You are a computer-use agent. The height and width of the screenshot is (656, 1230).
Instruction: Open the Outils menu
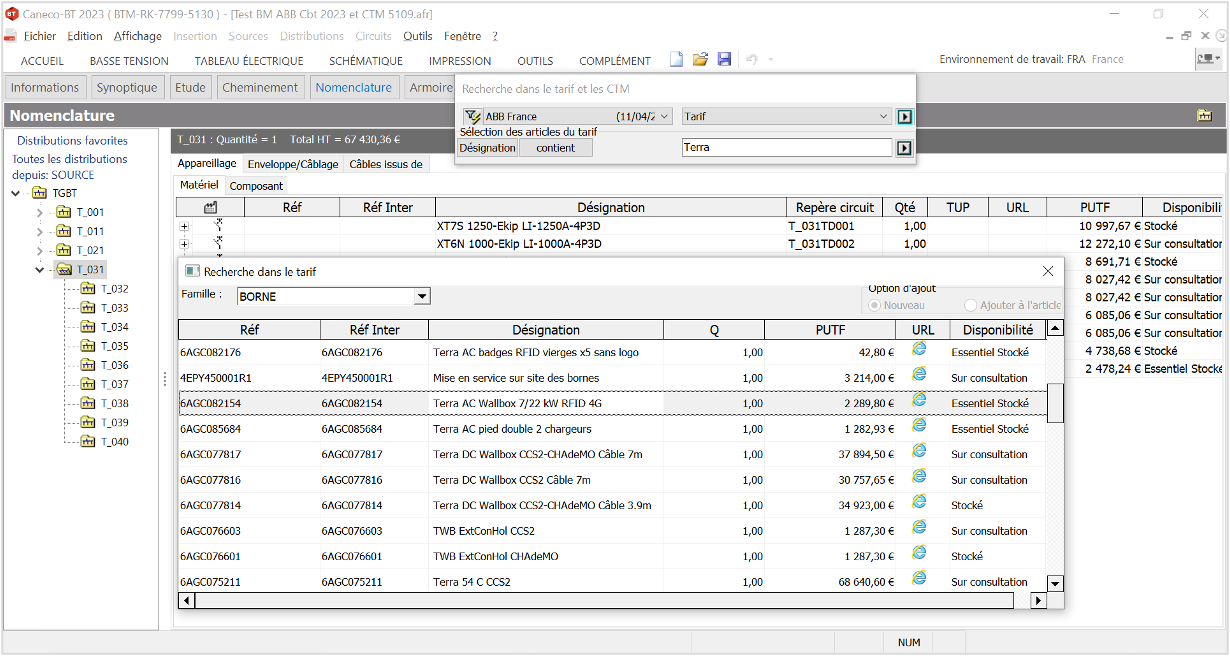(x=418, y=36)
